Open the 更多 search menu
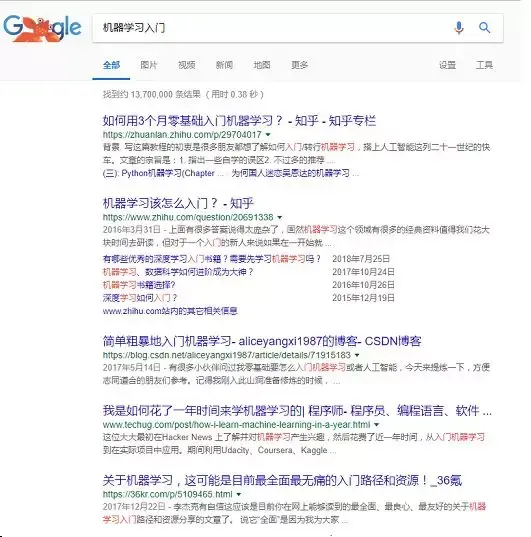 (299, 65)
